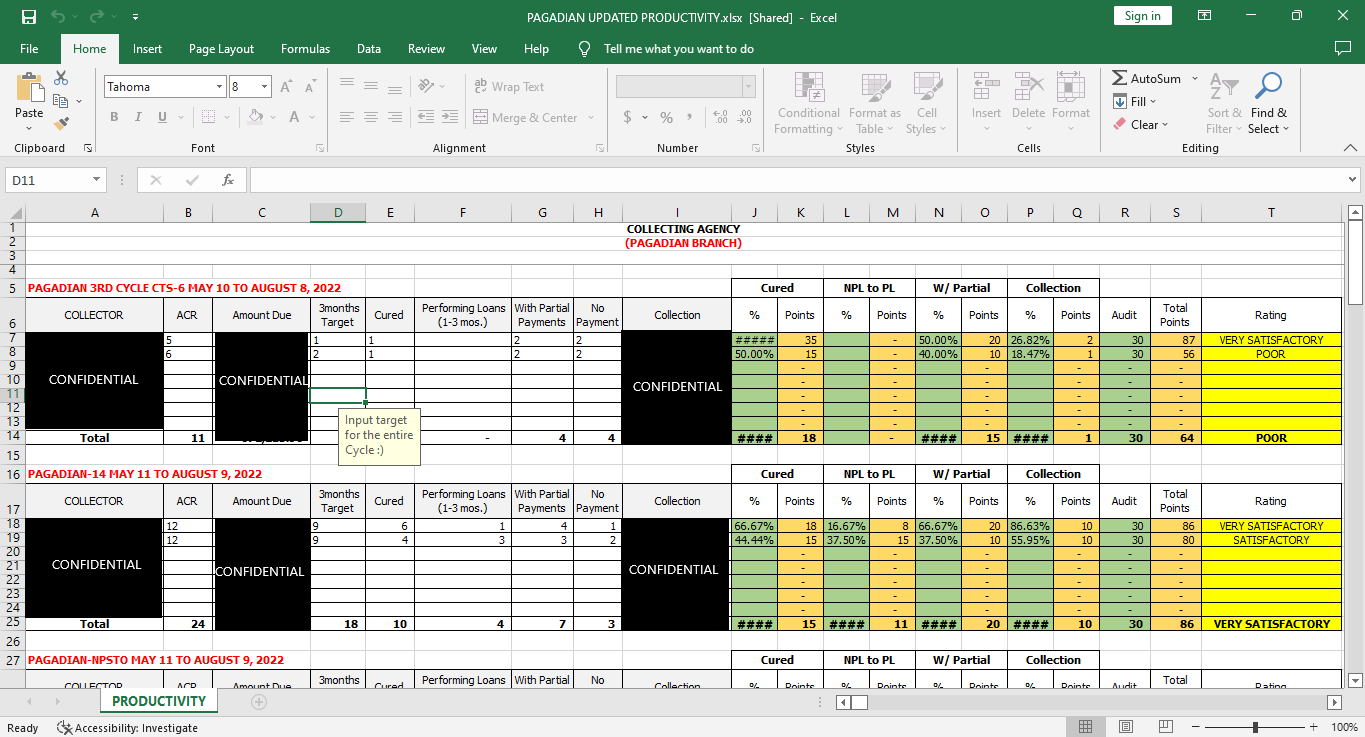
Task: Toggle center horizontal alignment
Action: (x=371, y=117)
